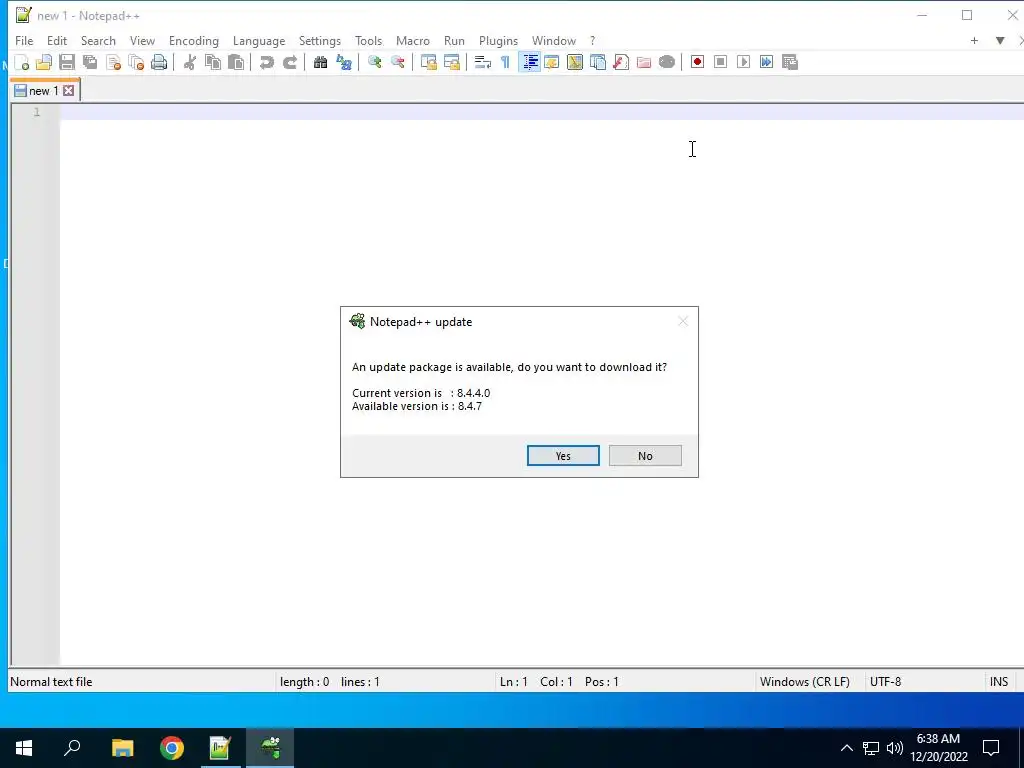Click the volume speaker tray icon
The image size is (1024, 768).
[895, 748]
